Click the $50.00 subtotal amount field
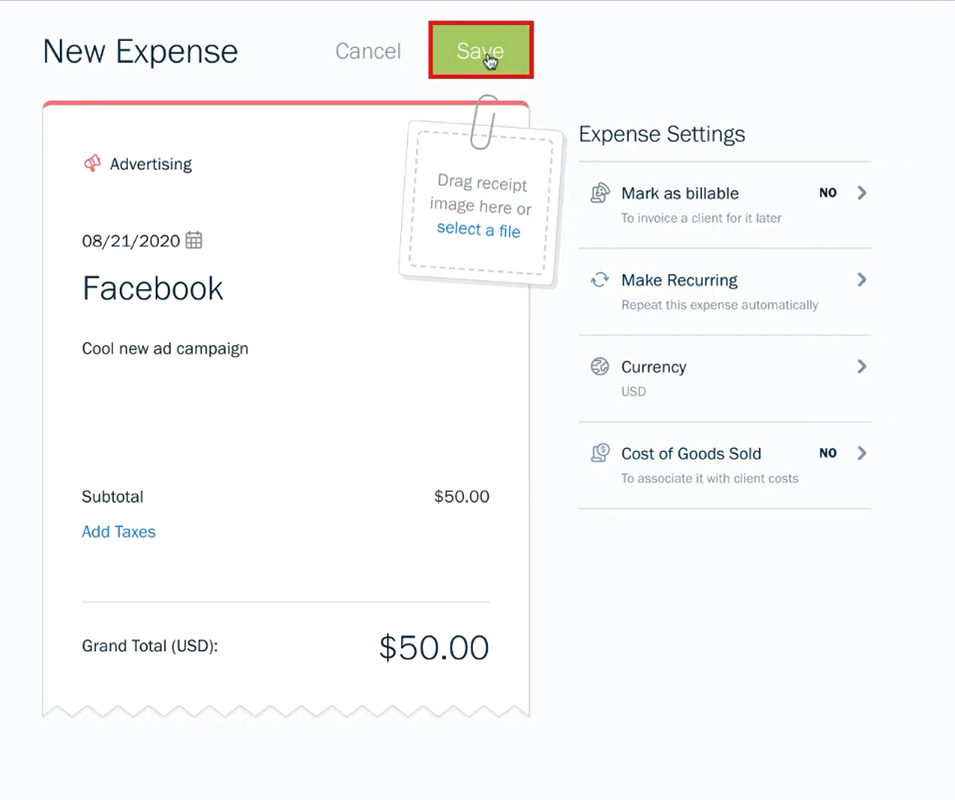955x800 pixels. pos(462,497)
